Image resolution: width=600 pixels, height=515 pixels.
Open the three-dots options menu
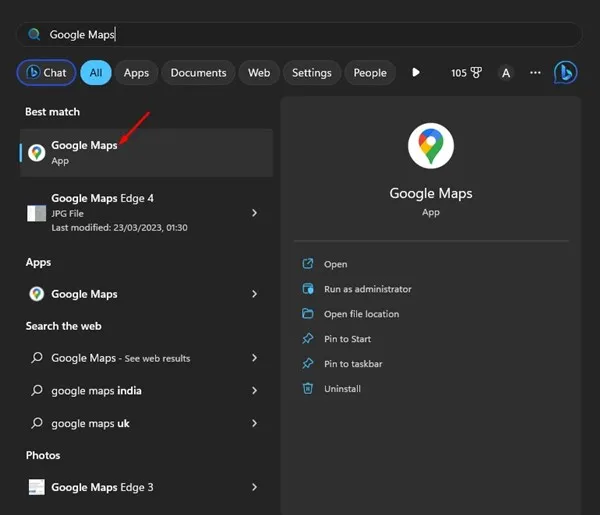(535, 72)
